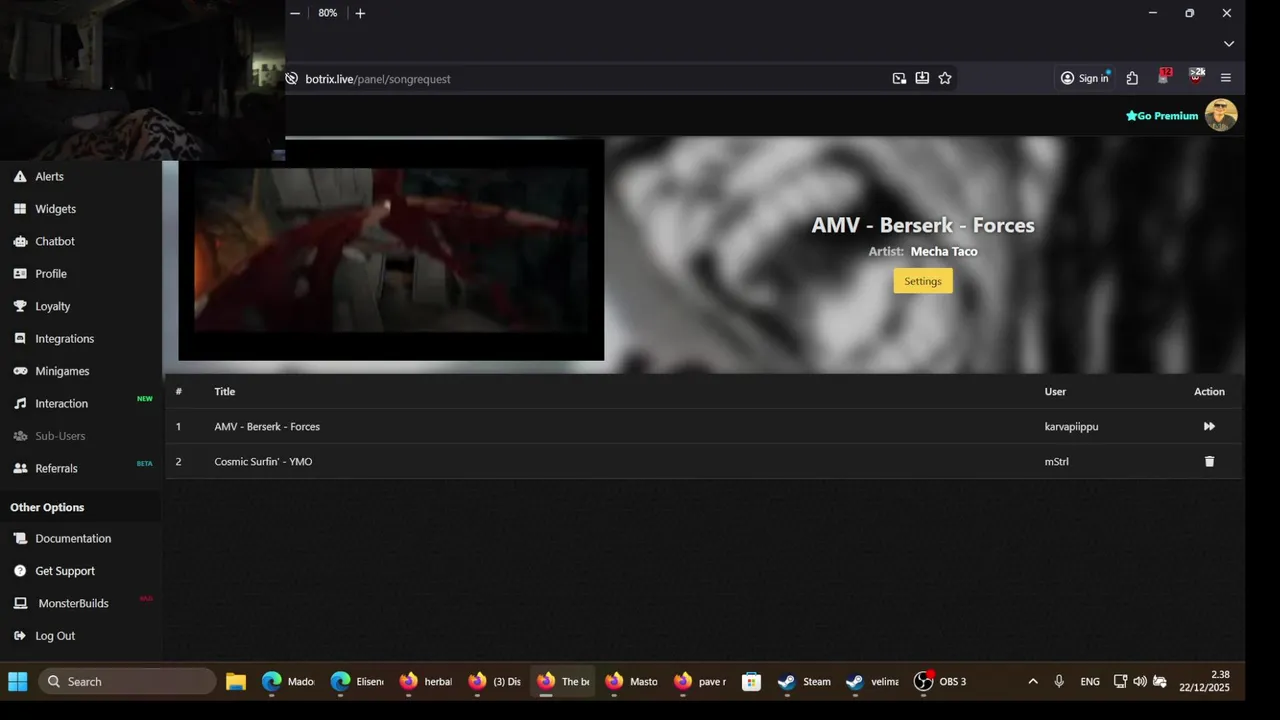Screen dimensions: 1280x720
Task: Click Go Premium
Action: pos(1162,116)
